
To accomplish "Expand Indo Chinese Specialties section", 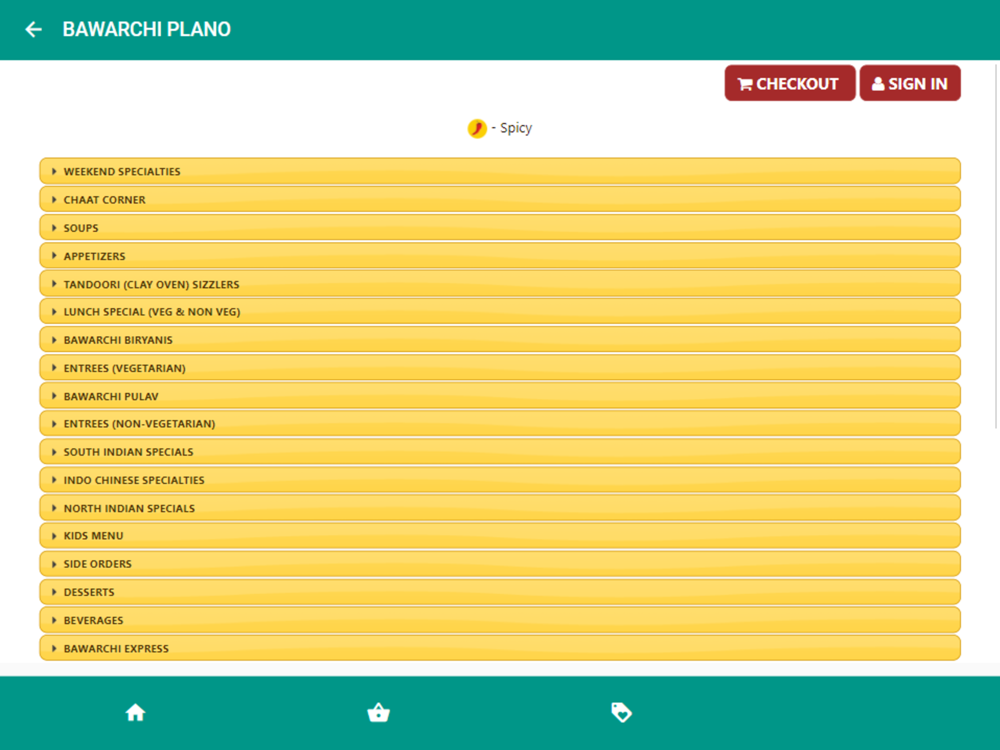I will coord(500,480).
